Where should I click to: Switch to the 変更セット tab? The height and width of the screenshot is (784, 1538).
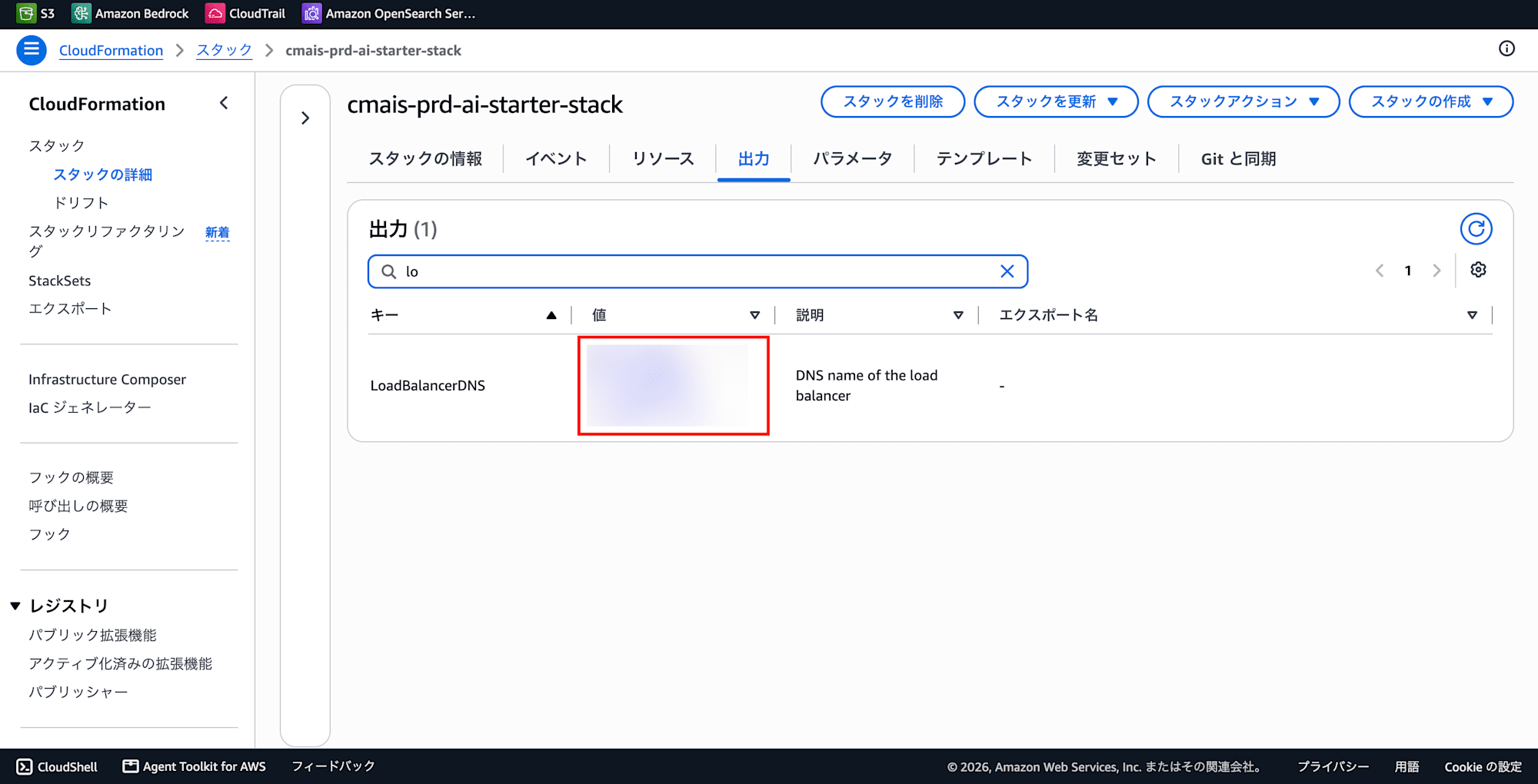1116,159
